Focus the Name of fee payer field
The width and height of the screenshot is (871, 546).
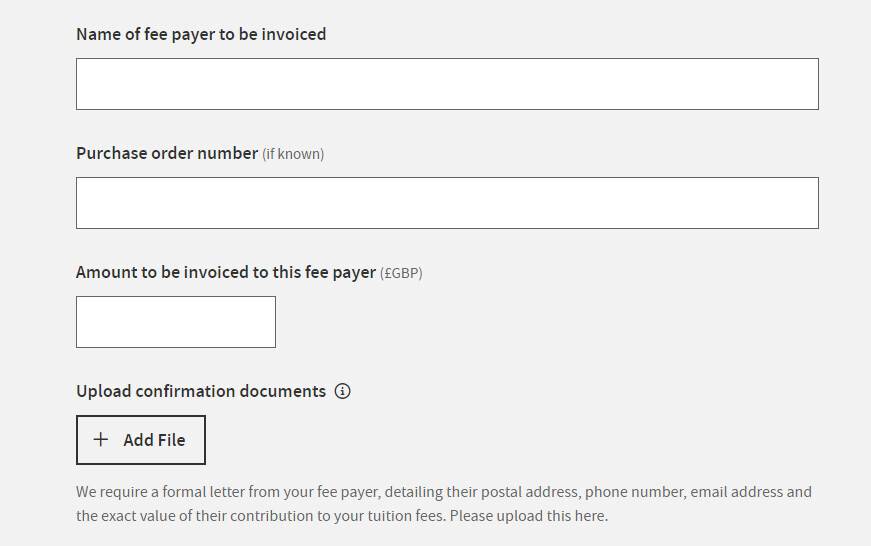pos(447,84)
